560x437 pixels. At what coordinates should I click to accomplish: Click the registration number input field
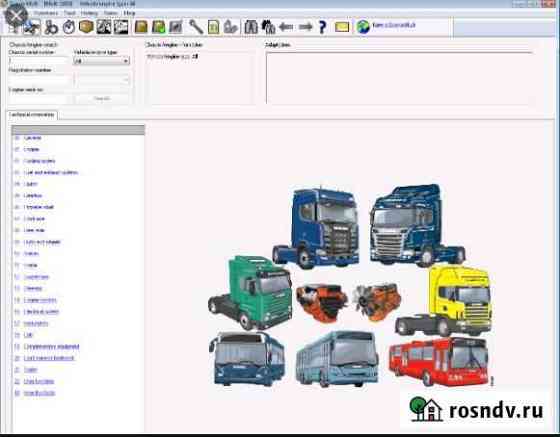click(x=39, y=79)
